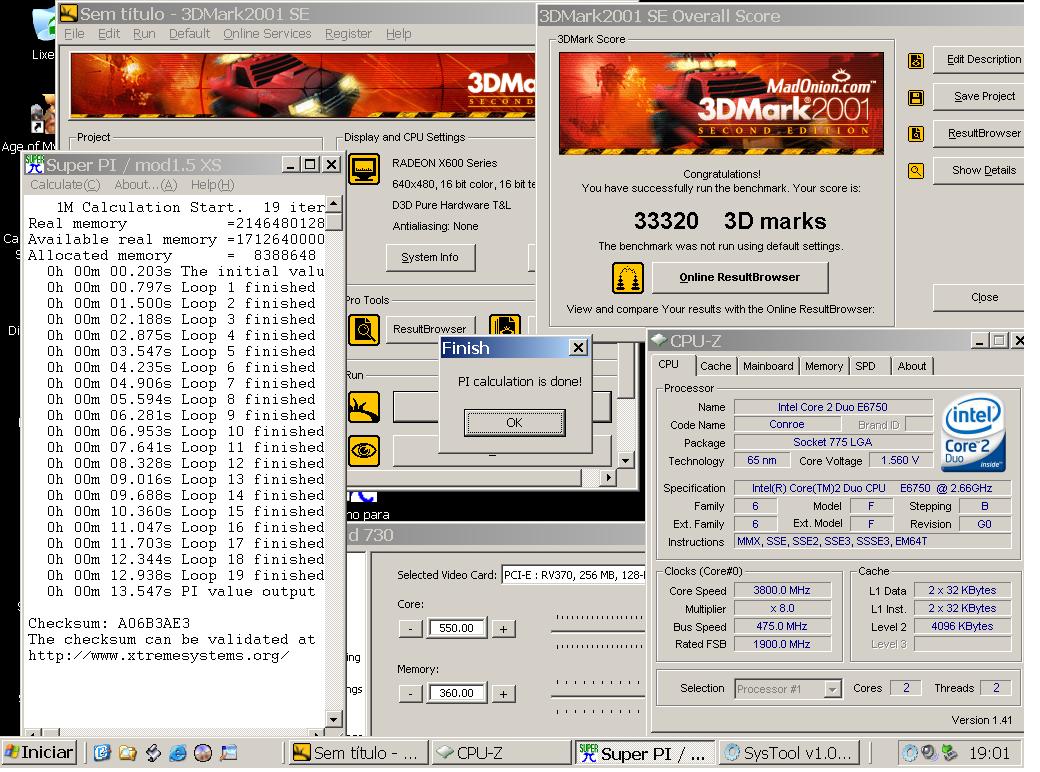Click the Online ResultBrowser trees icon
1040x772 pixels.
(627, 278)
